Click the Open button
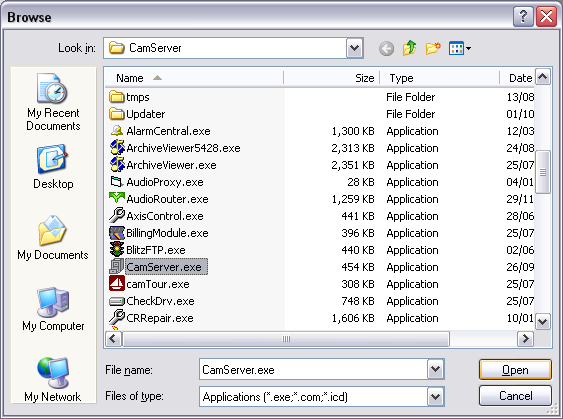 click(515, 369)
